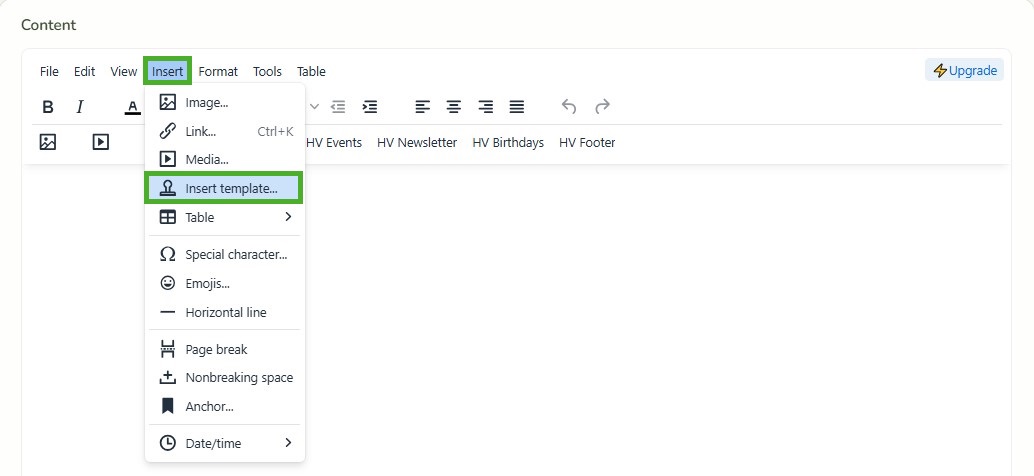Open the View menu
Screen dimensions: 1034x476
point(123,71)
